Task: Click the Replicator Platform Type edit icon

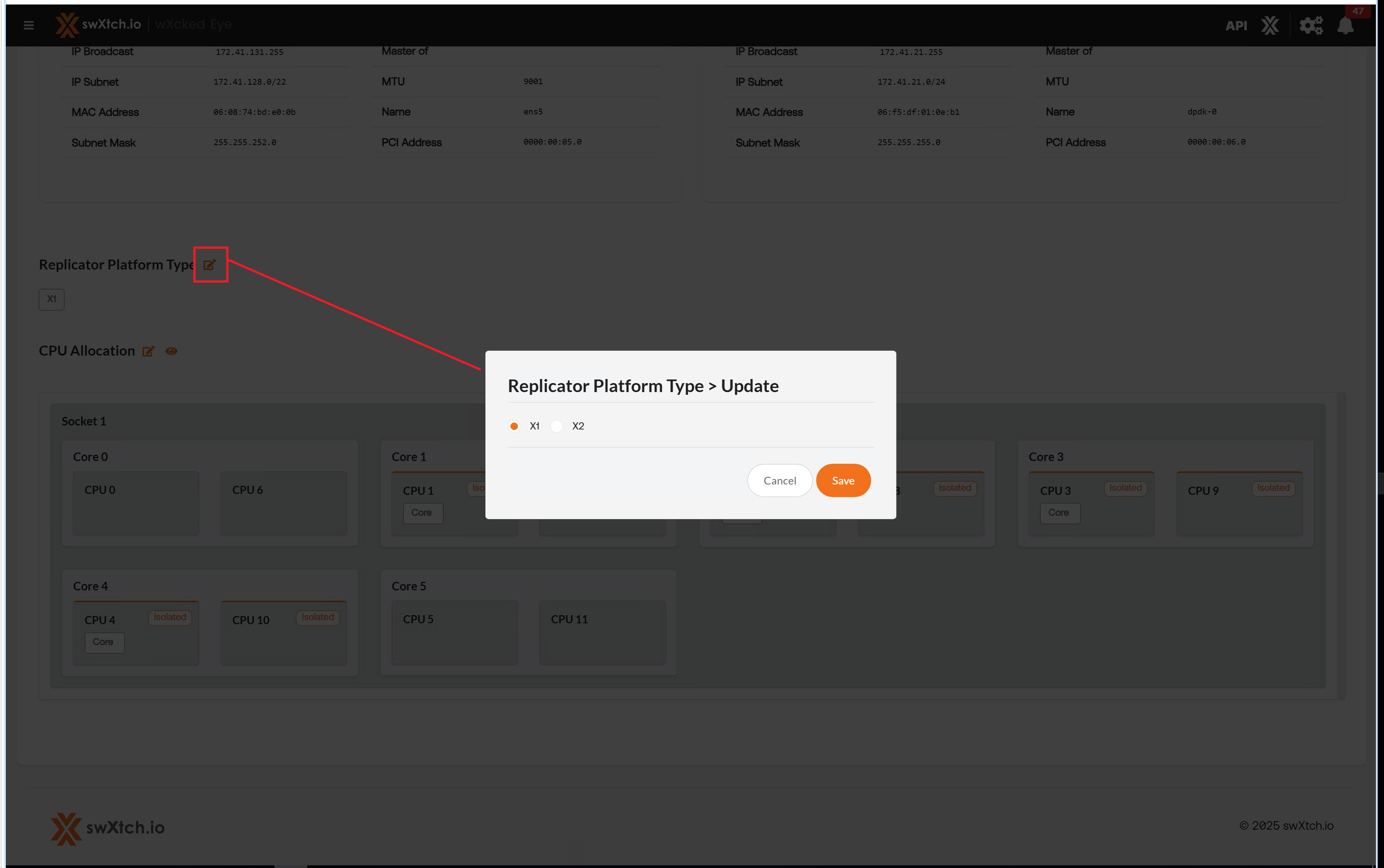Action: click(210, 265)
